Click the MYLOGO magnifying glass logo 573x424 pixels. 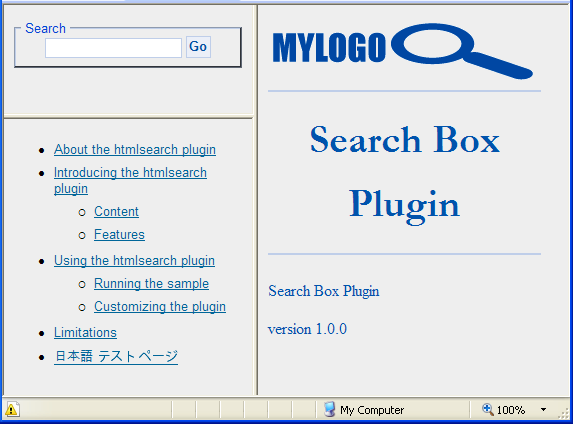(402, 50)
